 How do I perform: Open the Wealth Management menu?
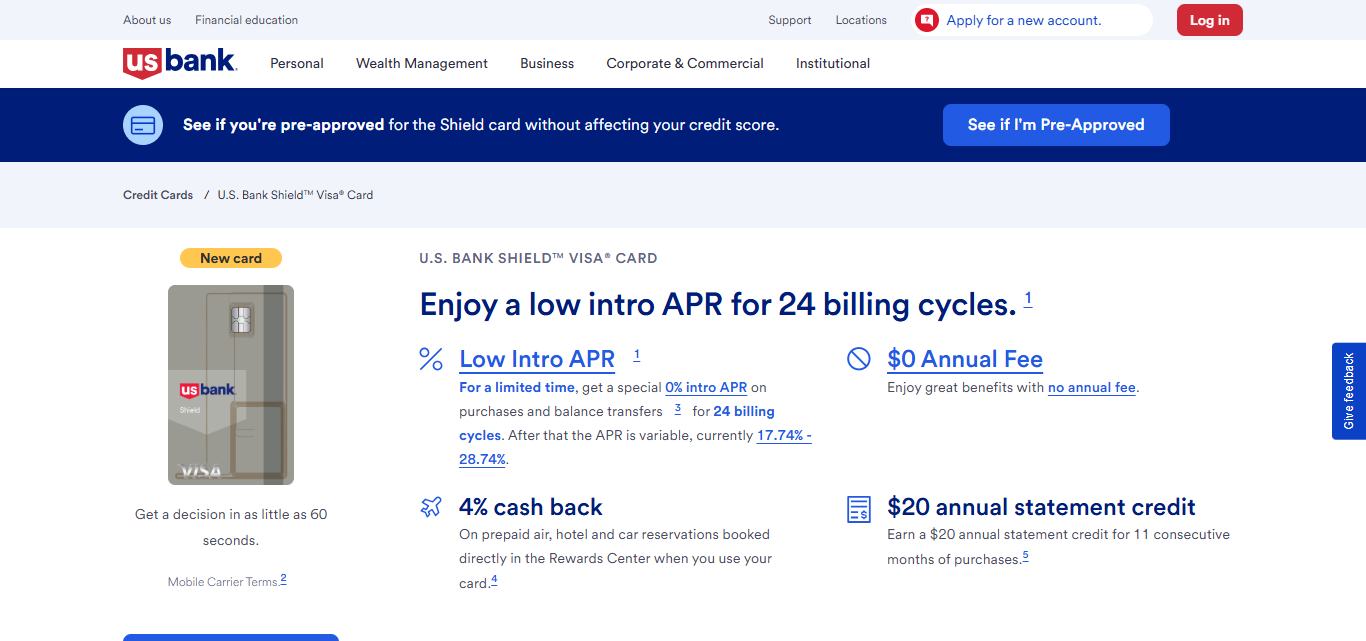[x=422, y=63]
